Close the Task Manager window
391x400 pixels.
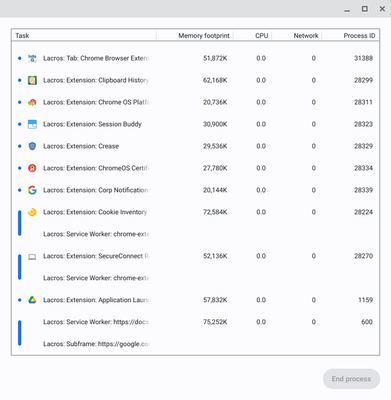pyautogui.click(x=382, y=9)
